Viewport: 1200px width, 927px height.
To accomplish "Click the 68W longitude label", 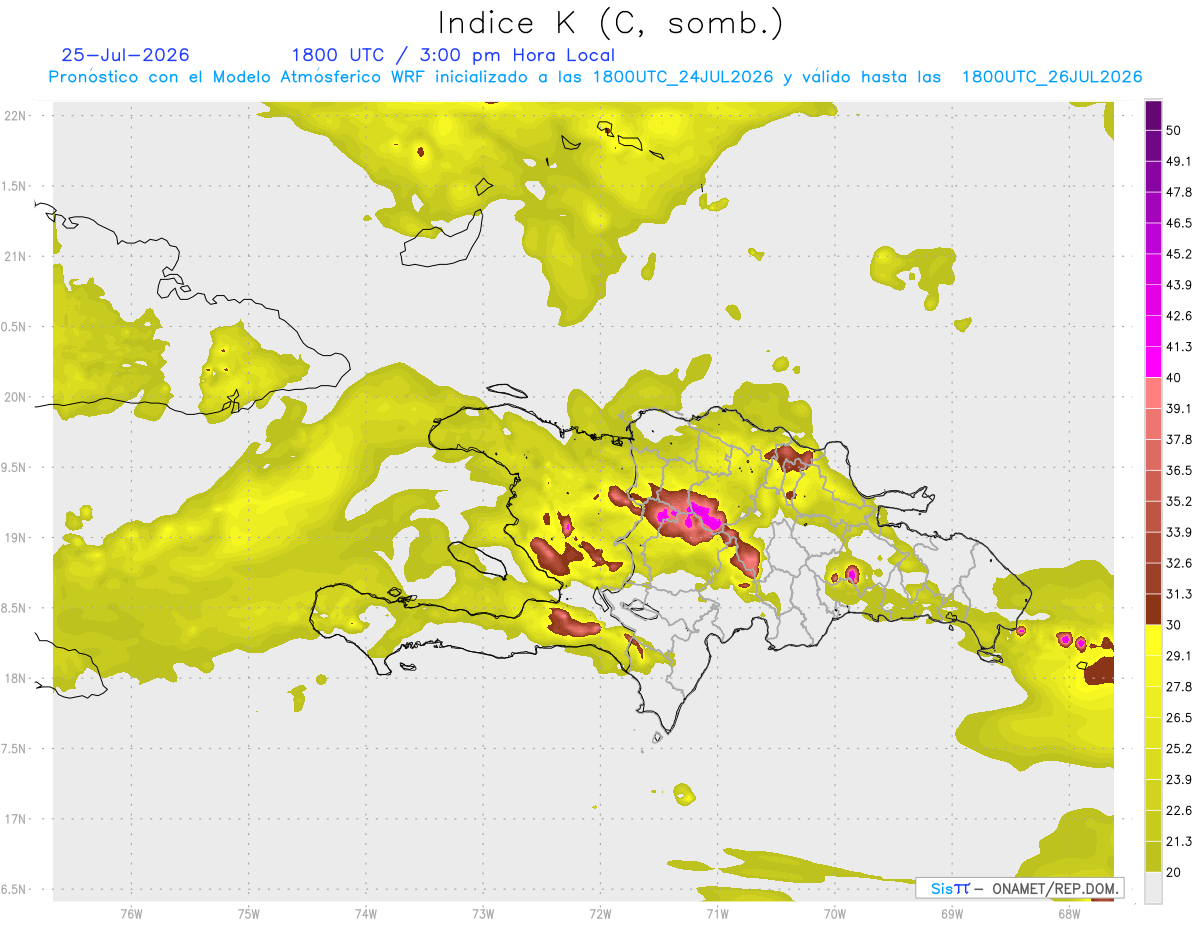I will click(x=1069, y=913).
